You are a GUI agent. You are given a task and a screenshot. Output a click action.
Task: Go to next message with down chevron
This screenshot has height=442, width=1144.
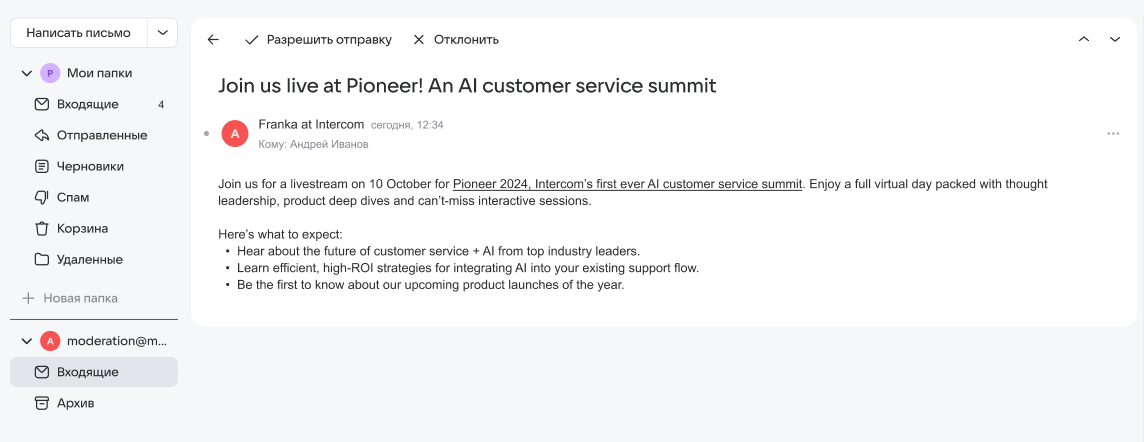pyautogui.click(x=1115, y=40)
